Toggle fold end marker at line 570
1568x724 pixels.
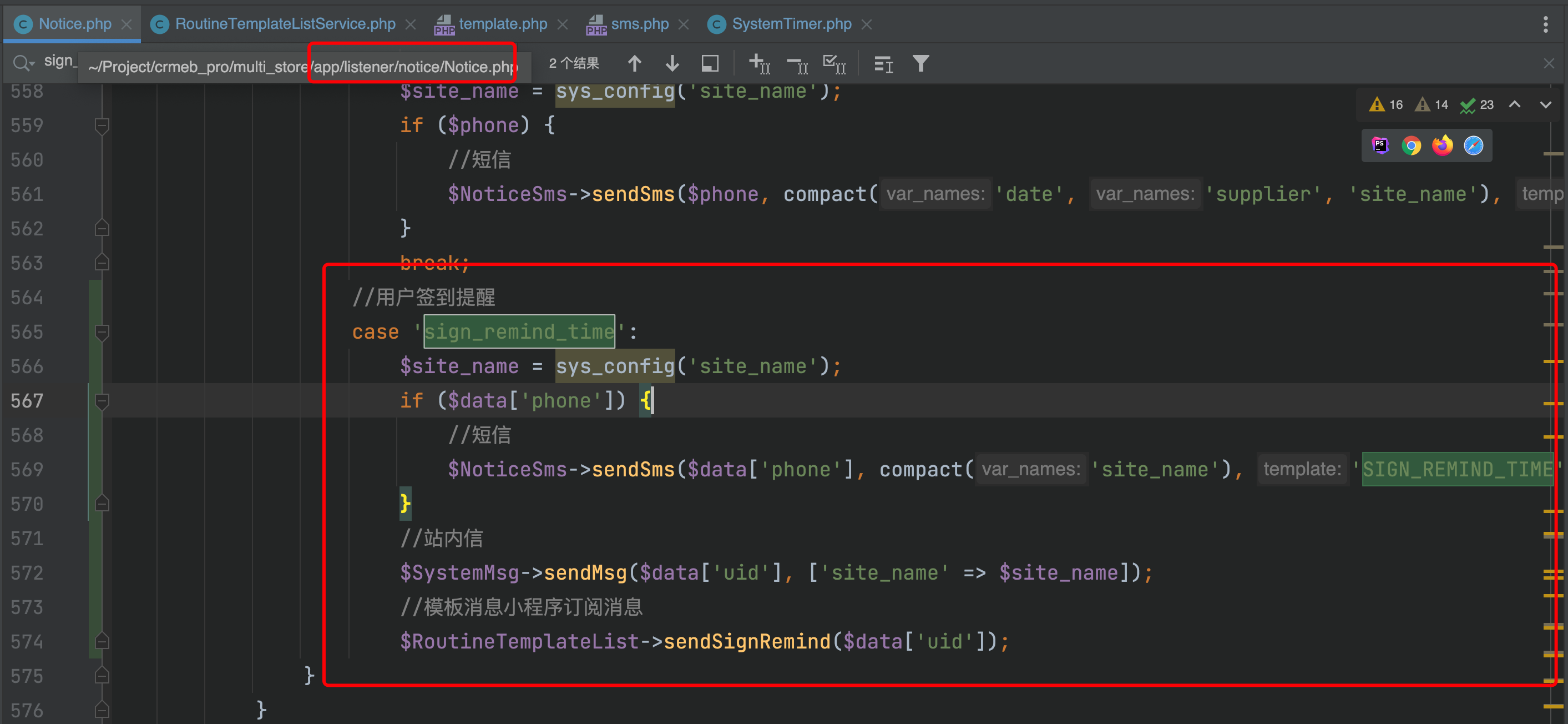coord(102,504)
